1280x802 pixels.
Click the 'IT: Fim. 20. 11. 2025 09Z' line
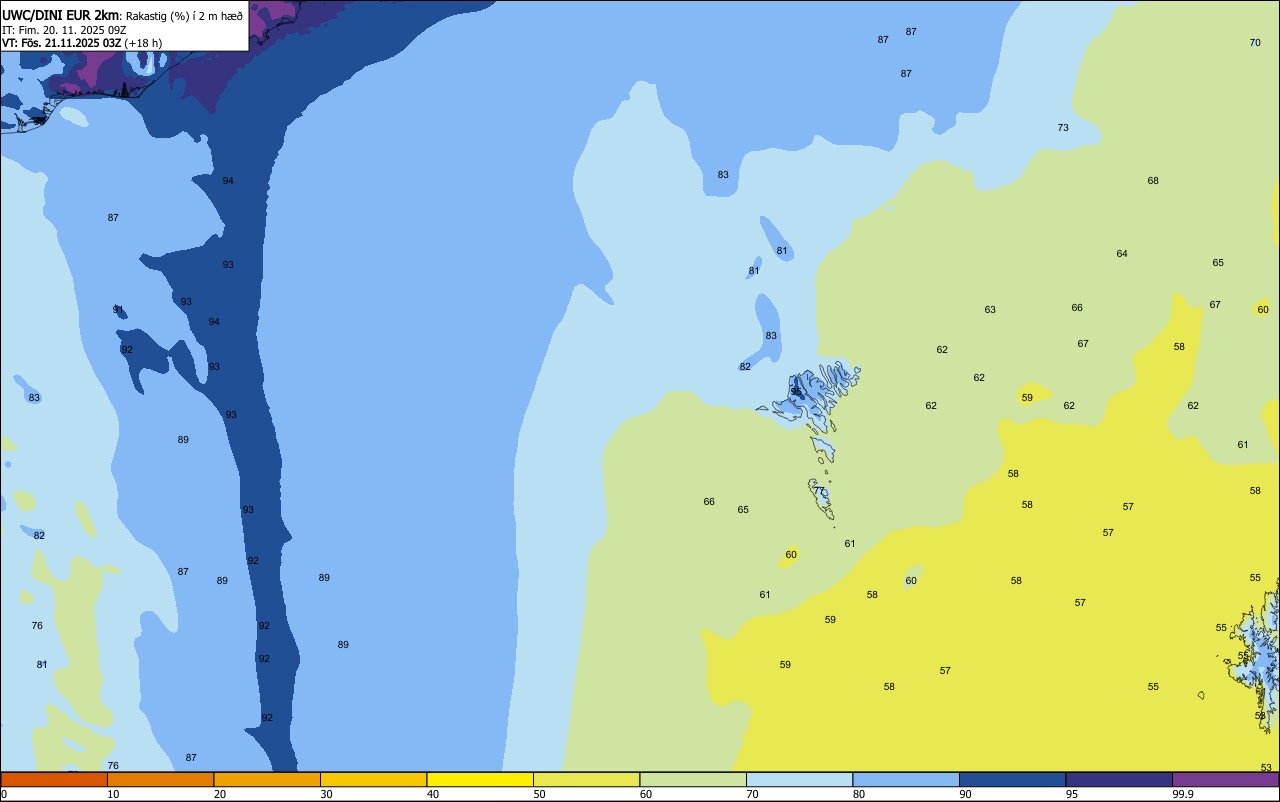(x=64, y=30)
